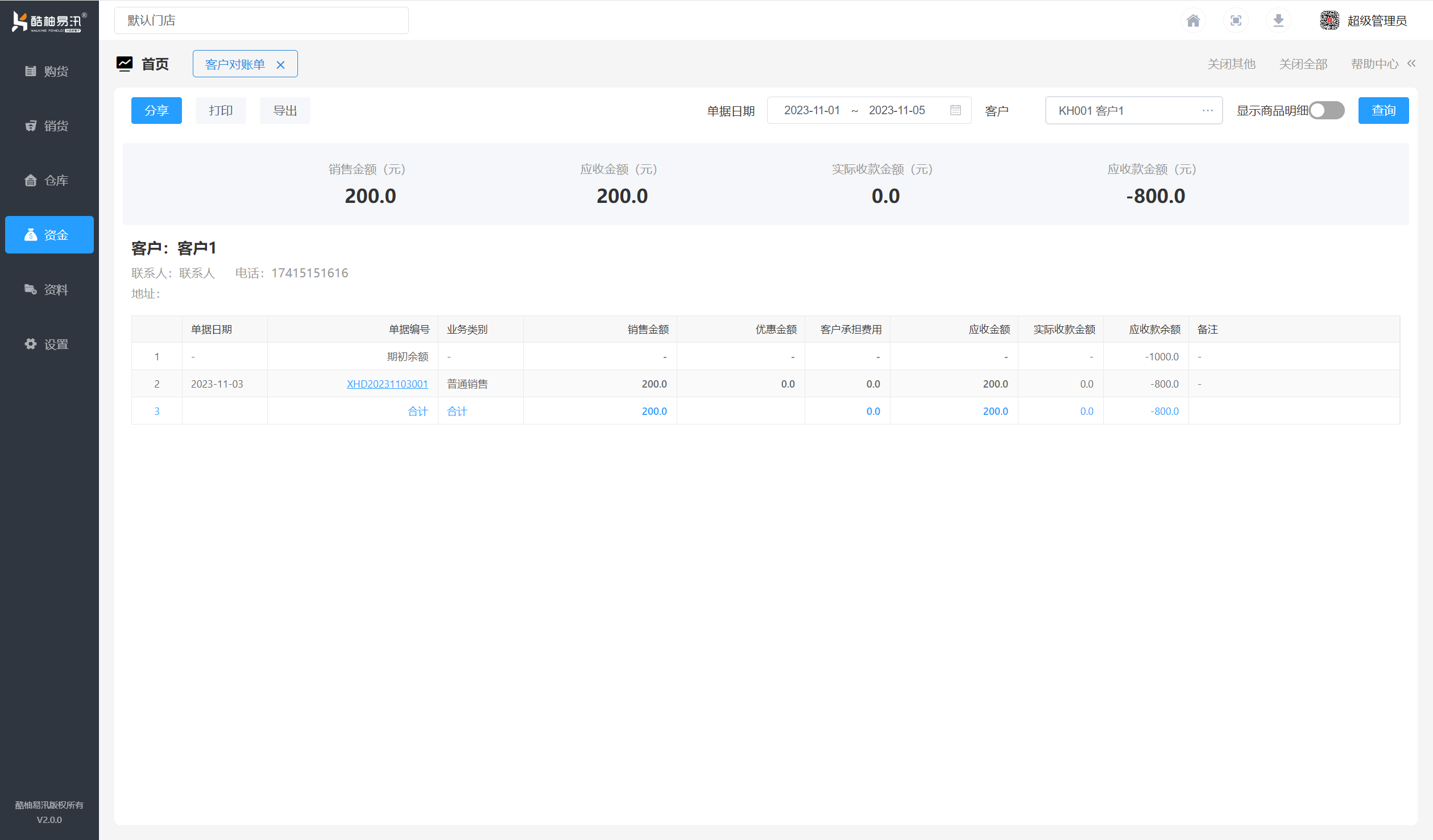Click the 分享 share button
Image resolution: width=1433 pixels, height=840 pixels.
(156, 110)
